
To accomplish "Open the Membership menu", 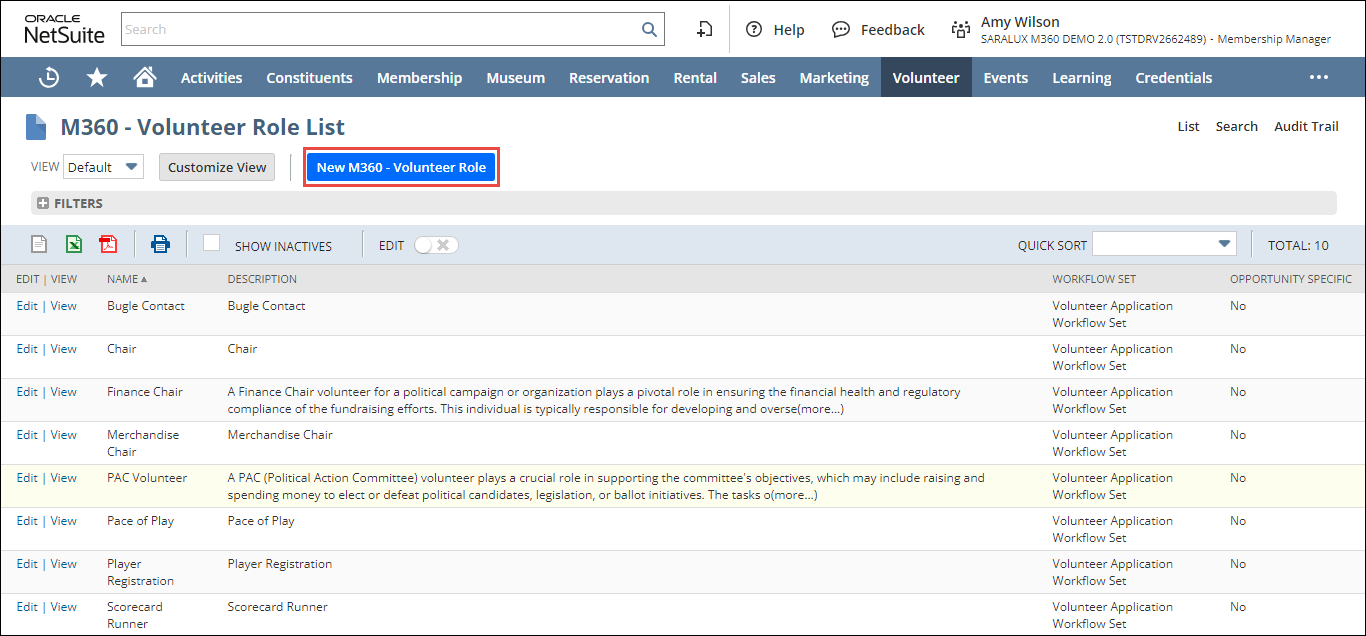I will [419, 78].
